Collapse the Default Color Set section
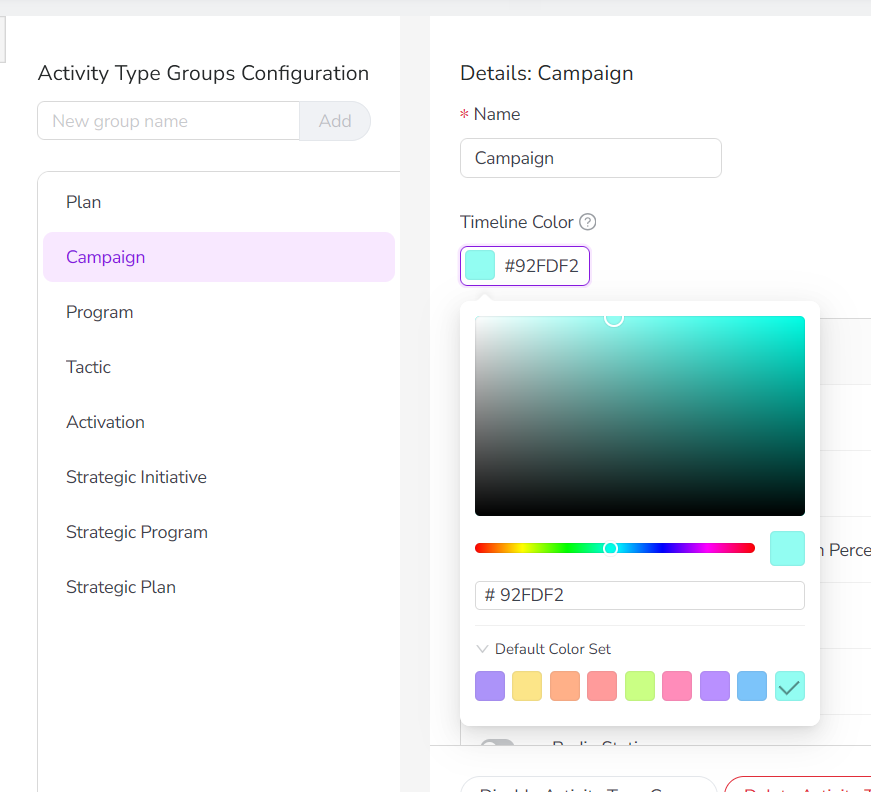 543,649
